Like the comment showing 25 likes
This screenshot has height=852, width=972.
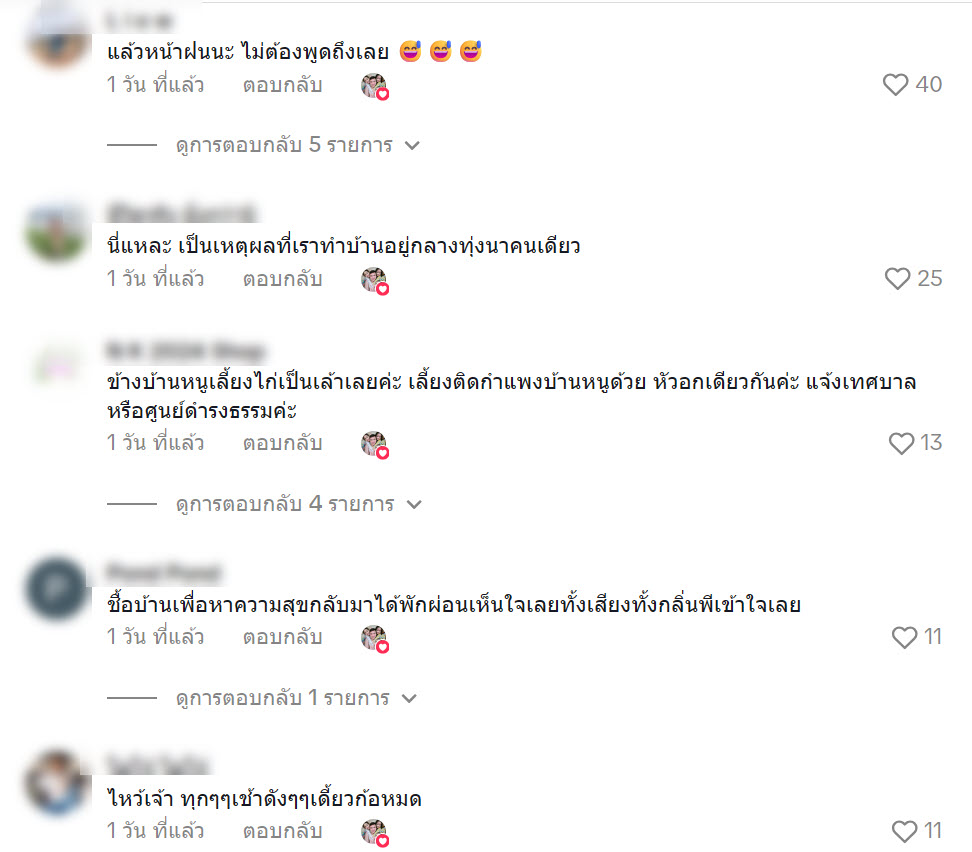897,278
